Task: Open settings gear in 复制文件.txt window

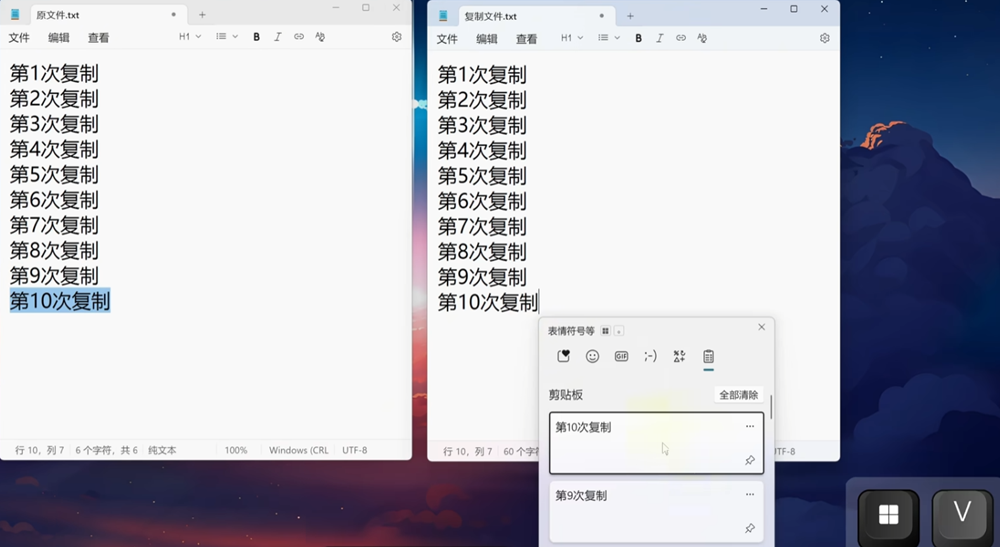Action: (825, 38)
